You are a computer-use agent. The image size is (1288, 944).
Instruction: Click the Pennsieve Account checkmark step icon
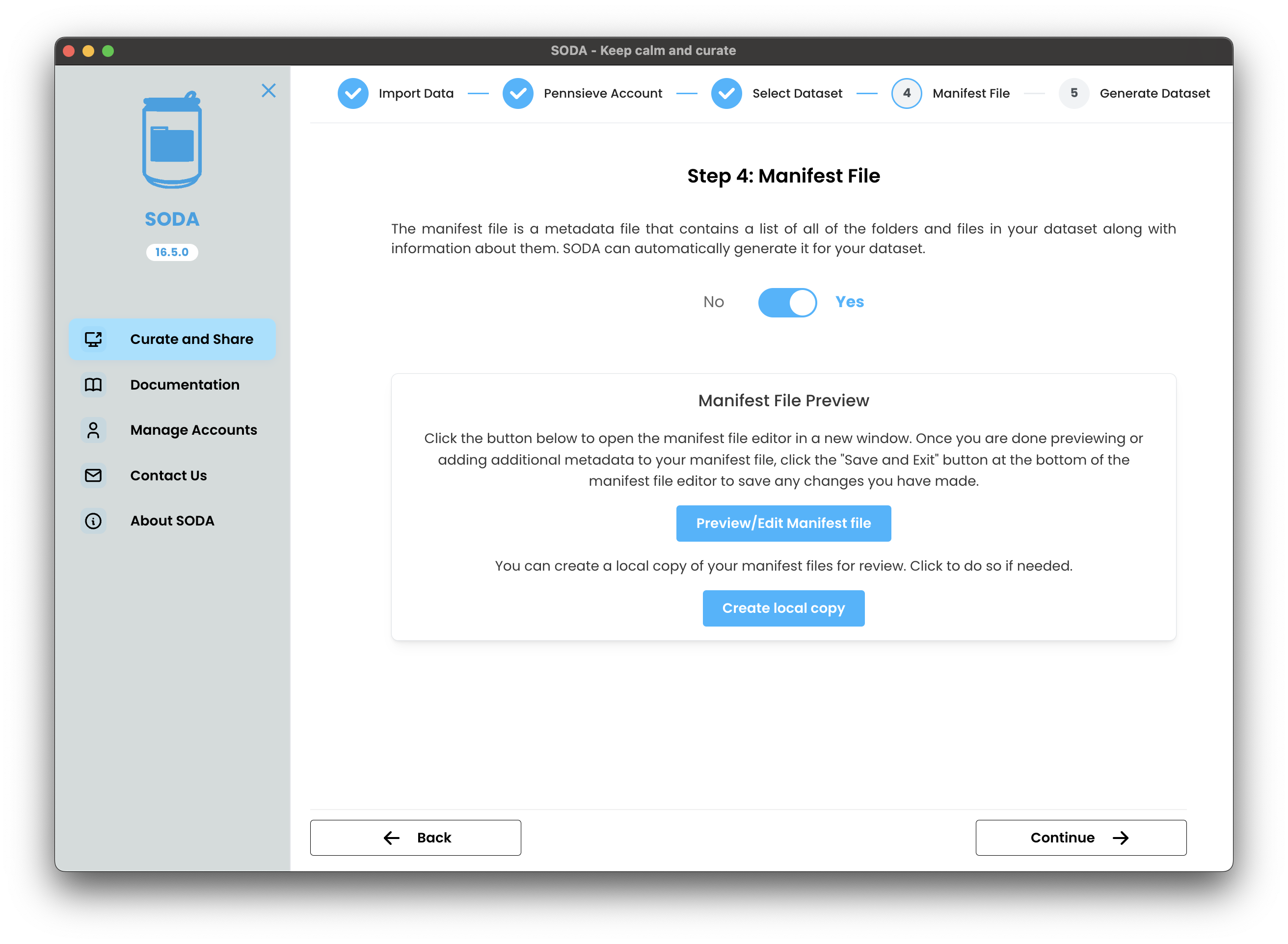[517, 93]
